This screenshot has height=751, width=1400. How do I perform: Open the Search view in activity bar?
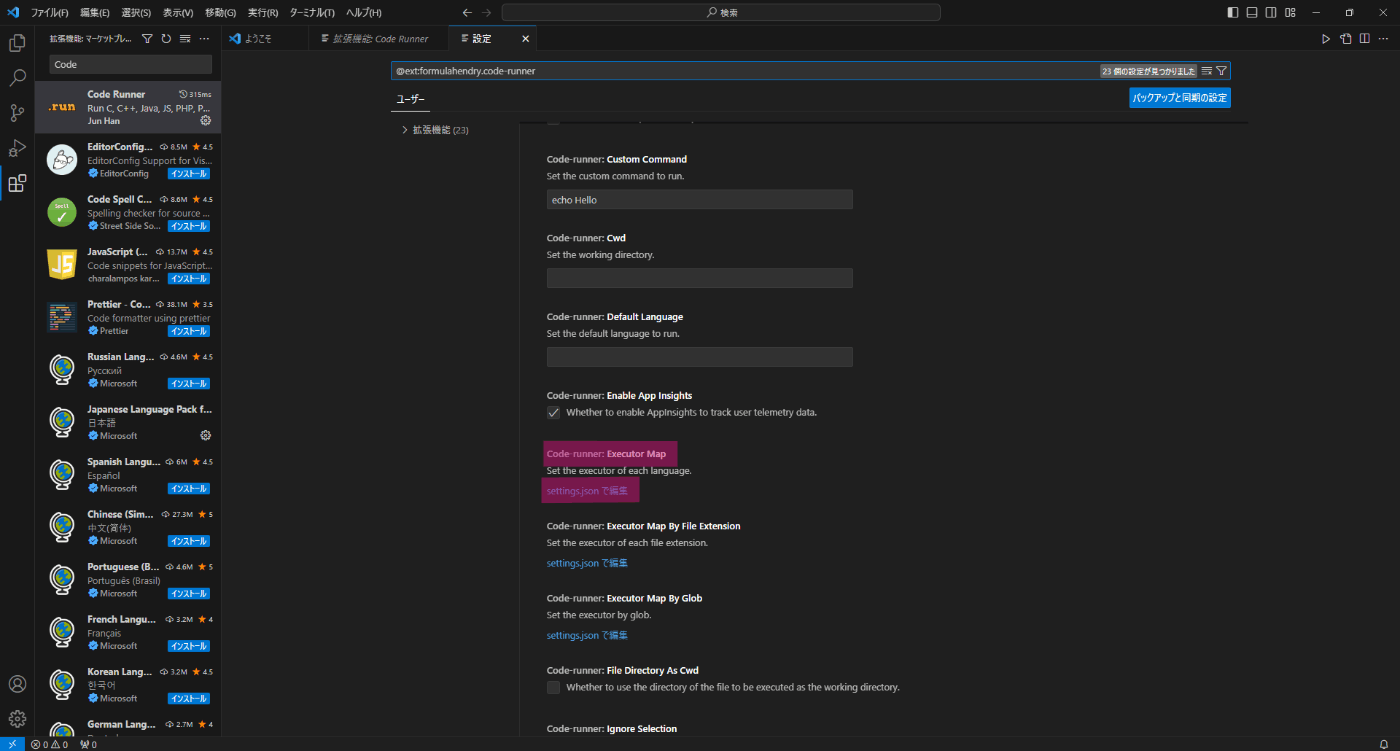pos(17,78)
